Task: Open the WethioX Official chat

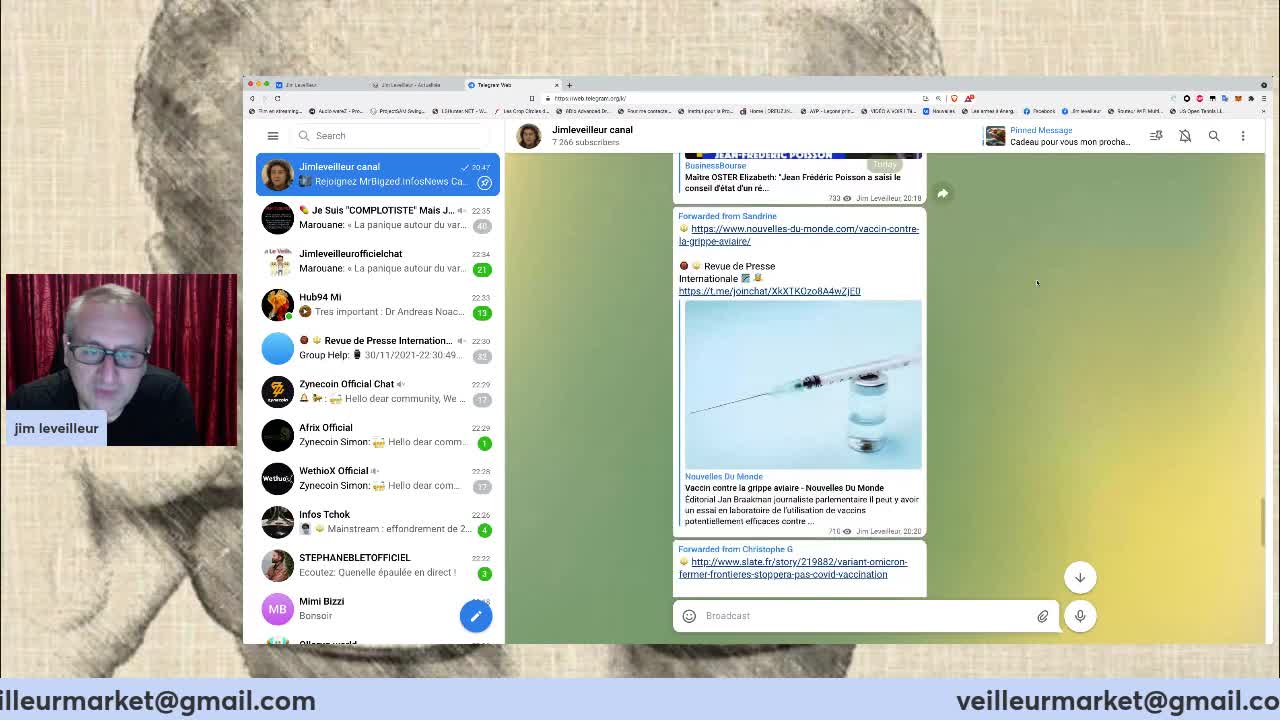Action: click(378, 478)
